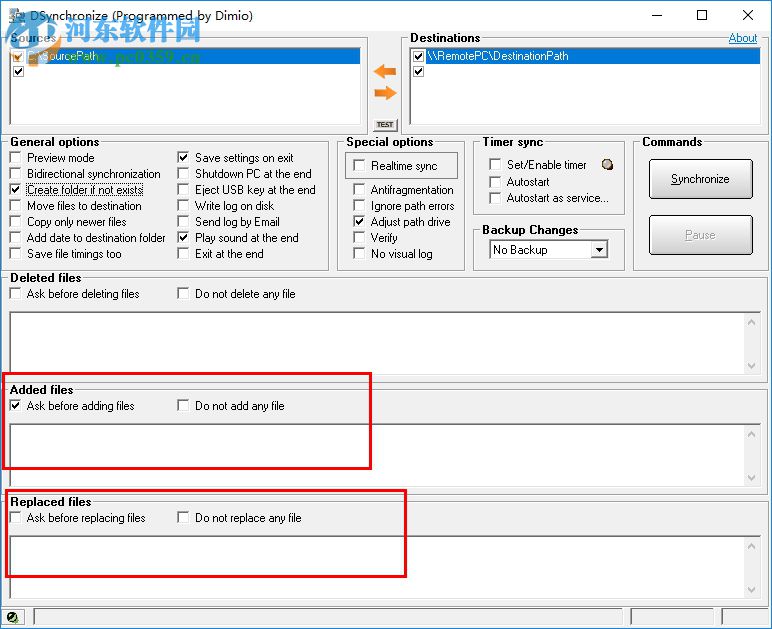Image resolution: width=772 pixels, height=629 pixels.
Task: Check Do not add any file
Action: tap(183, 406)
